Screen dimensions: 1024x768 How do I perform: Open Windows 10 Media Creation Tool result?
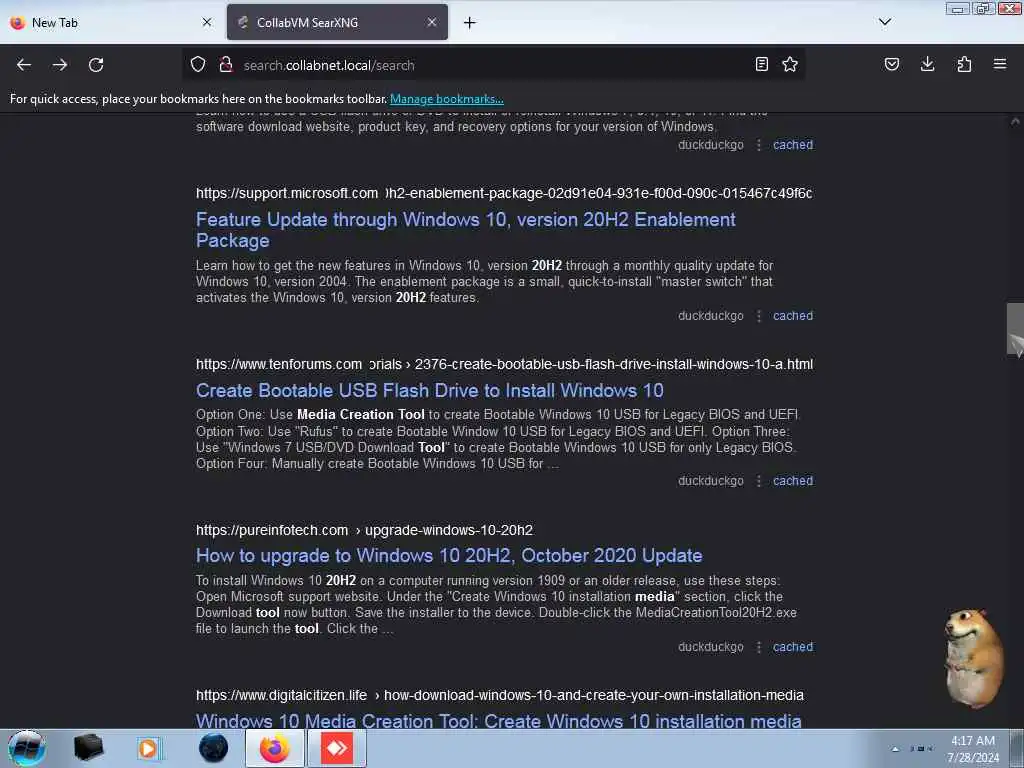coord(499,721)
